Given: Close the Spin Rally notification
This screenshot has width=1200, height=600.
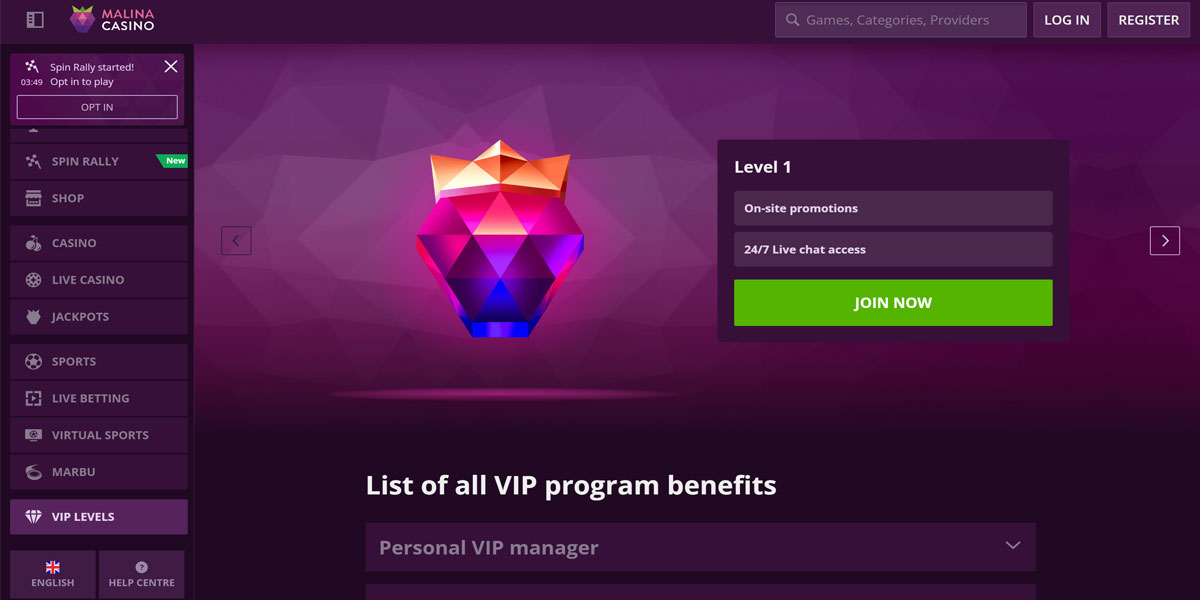Looking at the screenshot, I should (171, 66).
